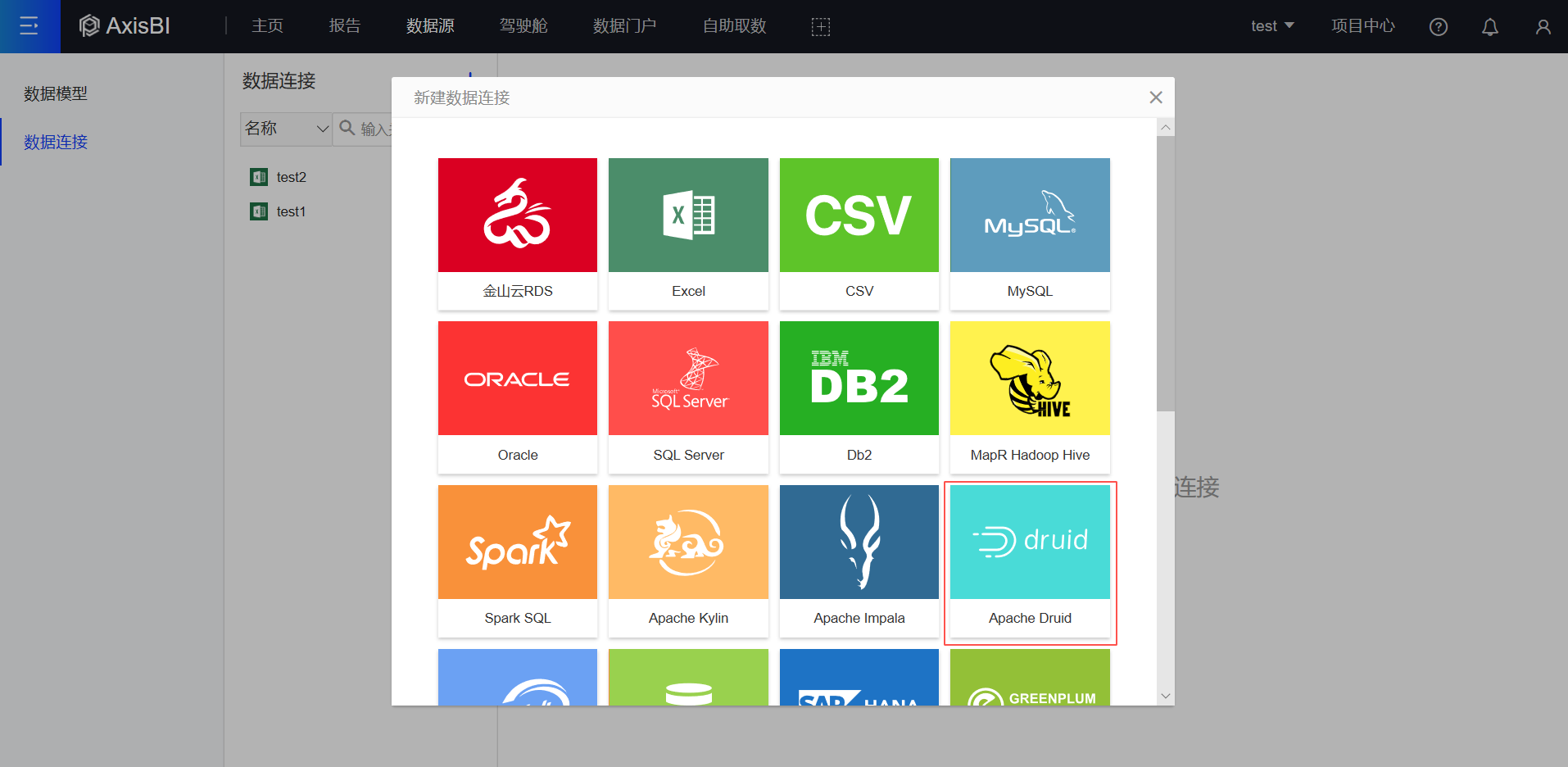The width and height of the screenshot is (1568, 767).
Task: Click the dialog scrollbar down arrow
Action: point(1166,697)
